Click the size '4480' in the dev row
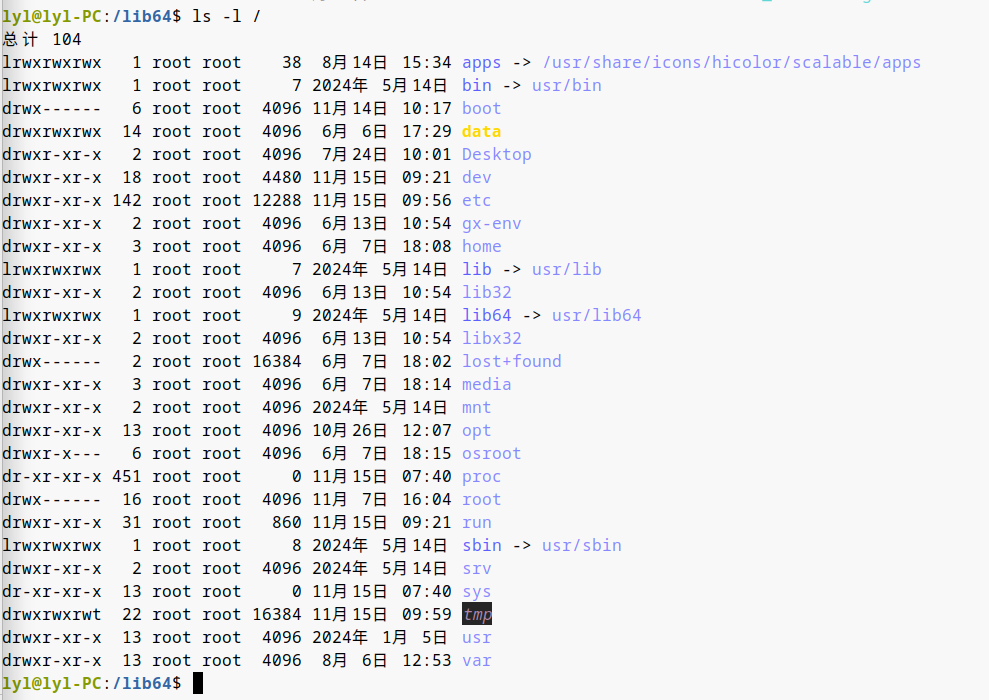989x700 pixels. (x=281, y=177)
